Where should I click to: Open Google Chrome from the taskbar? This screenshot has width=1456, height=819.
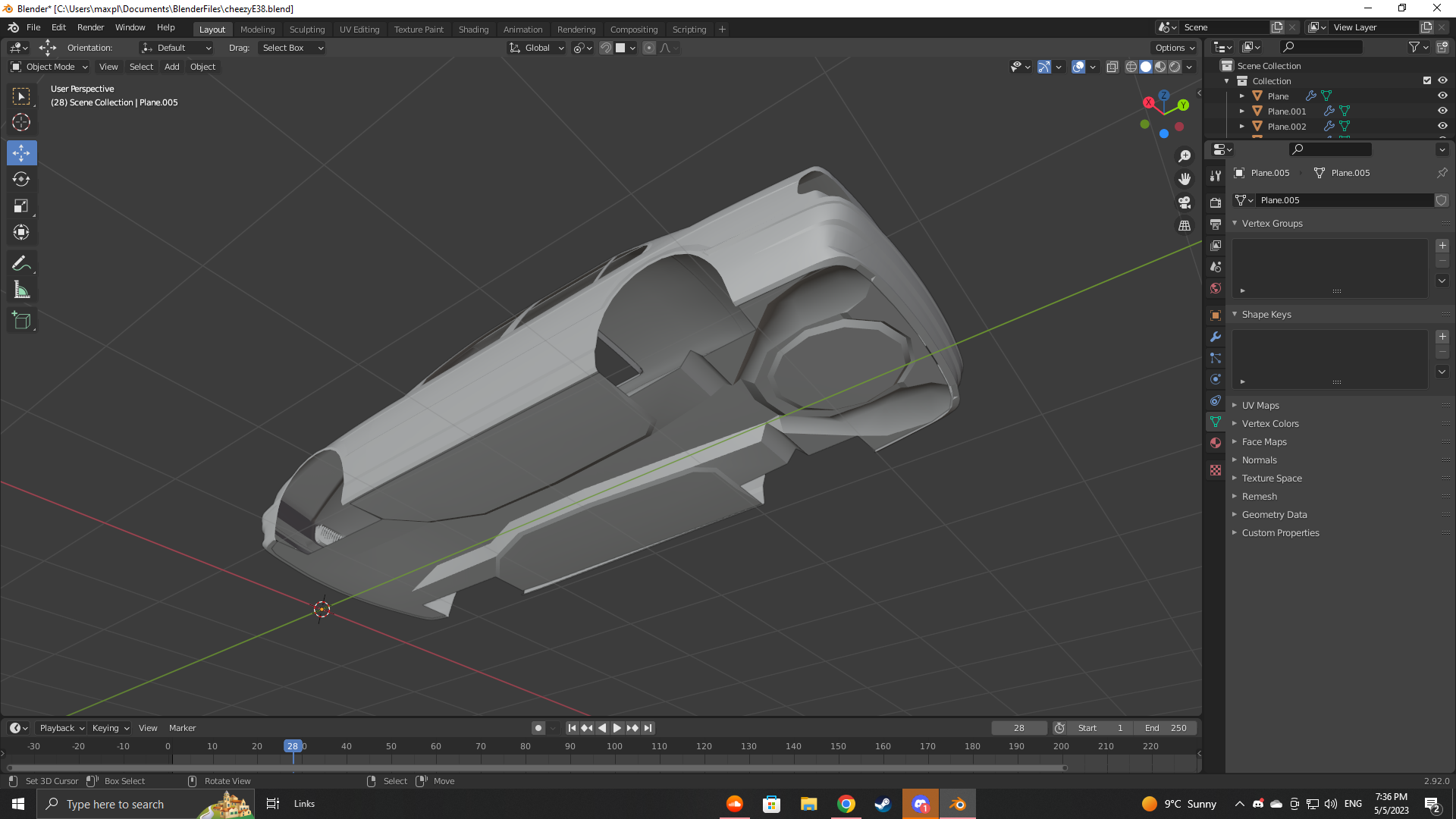pyautogui.click(x=846, y=804)
